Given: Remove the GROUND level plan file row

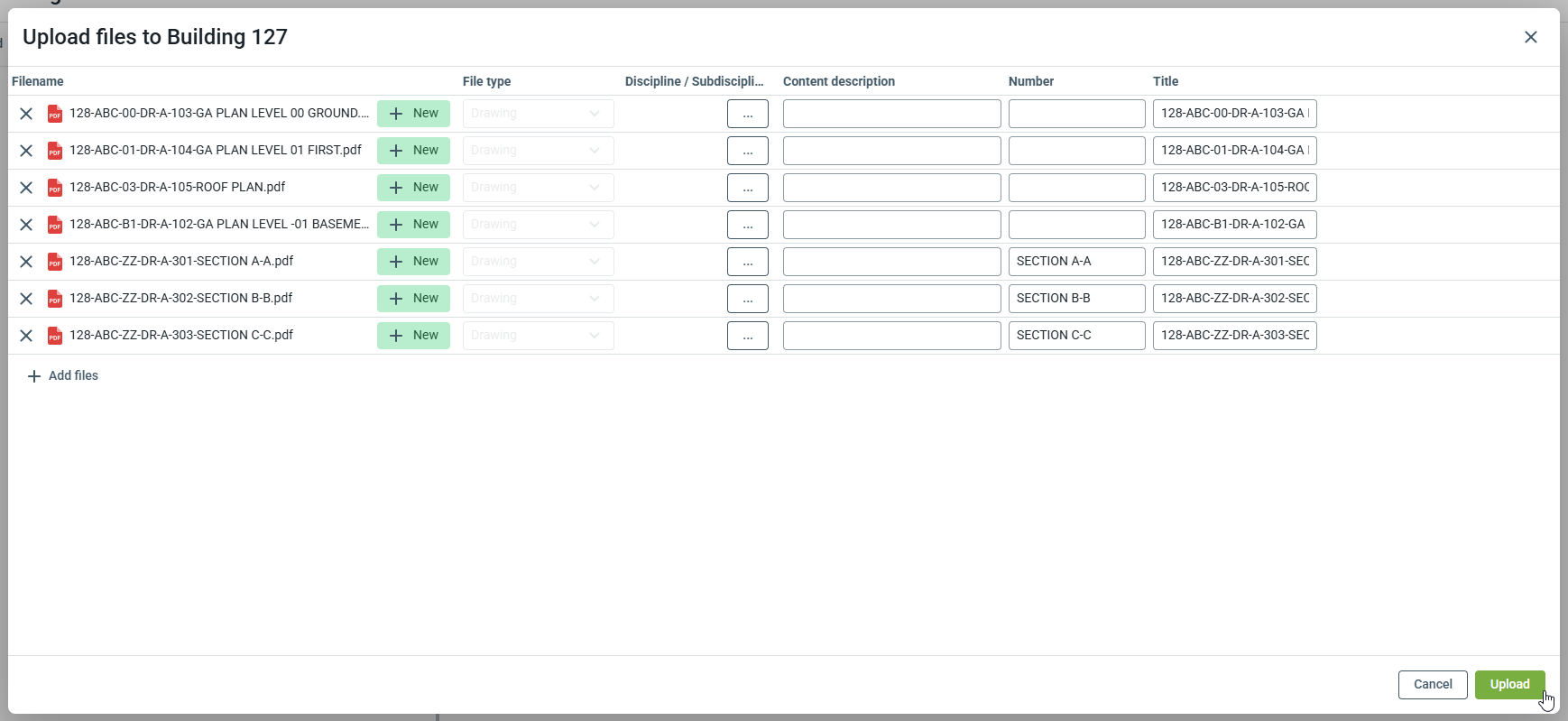Looking at the screenshot, I should [26, 114].
